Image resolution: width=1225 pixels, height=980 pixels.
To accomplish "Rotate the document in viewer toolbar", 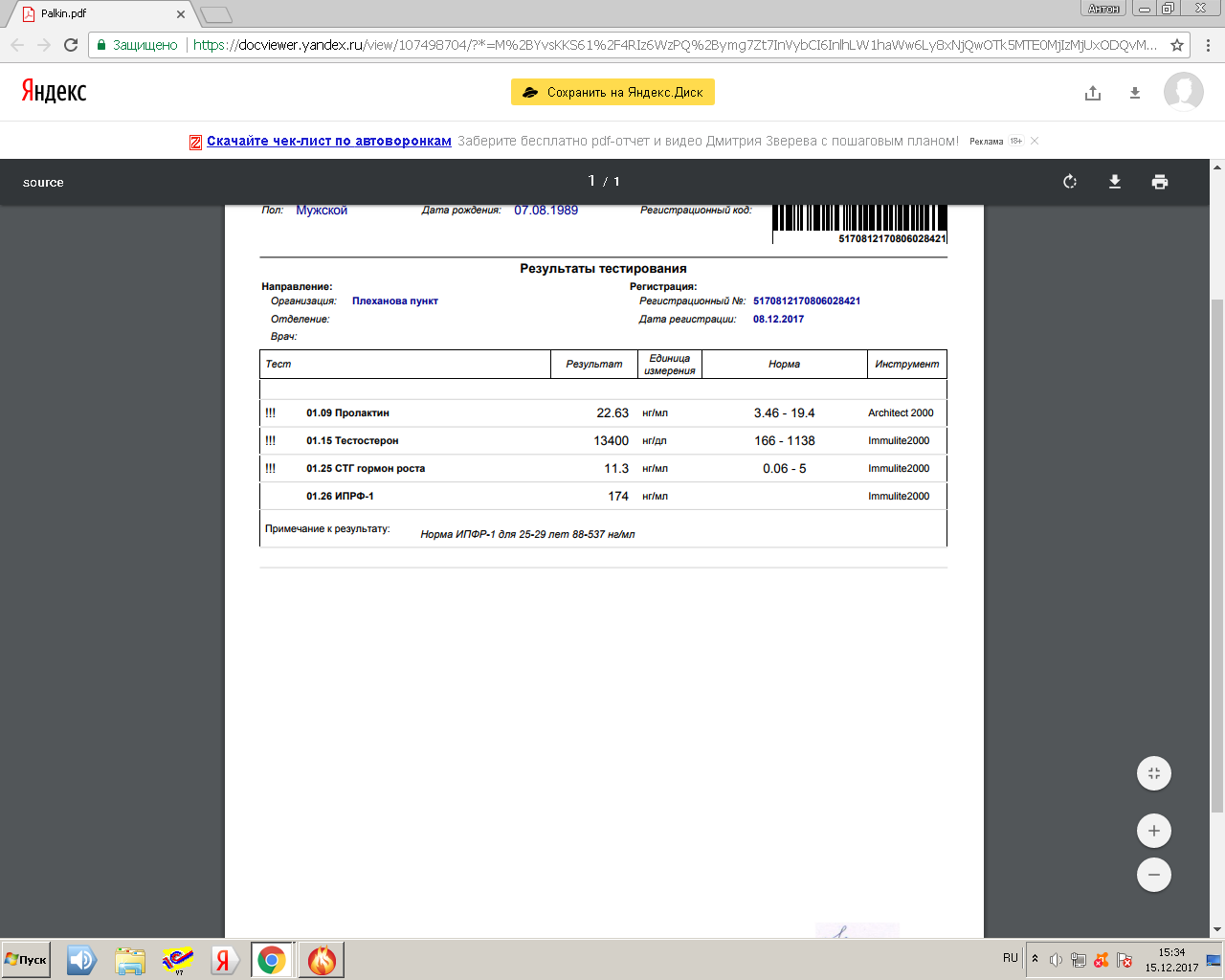I will click(1070, 182).
